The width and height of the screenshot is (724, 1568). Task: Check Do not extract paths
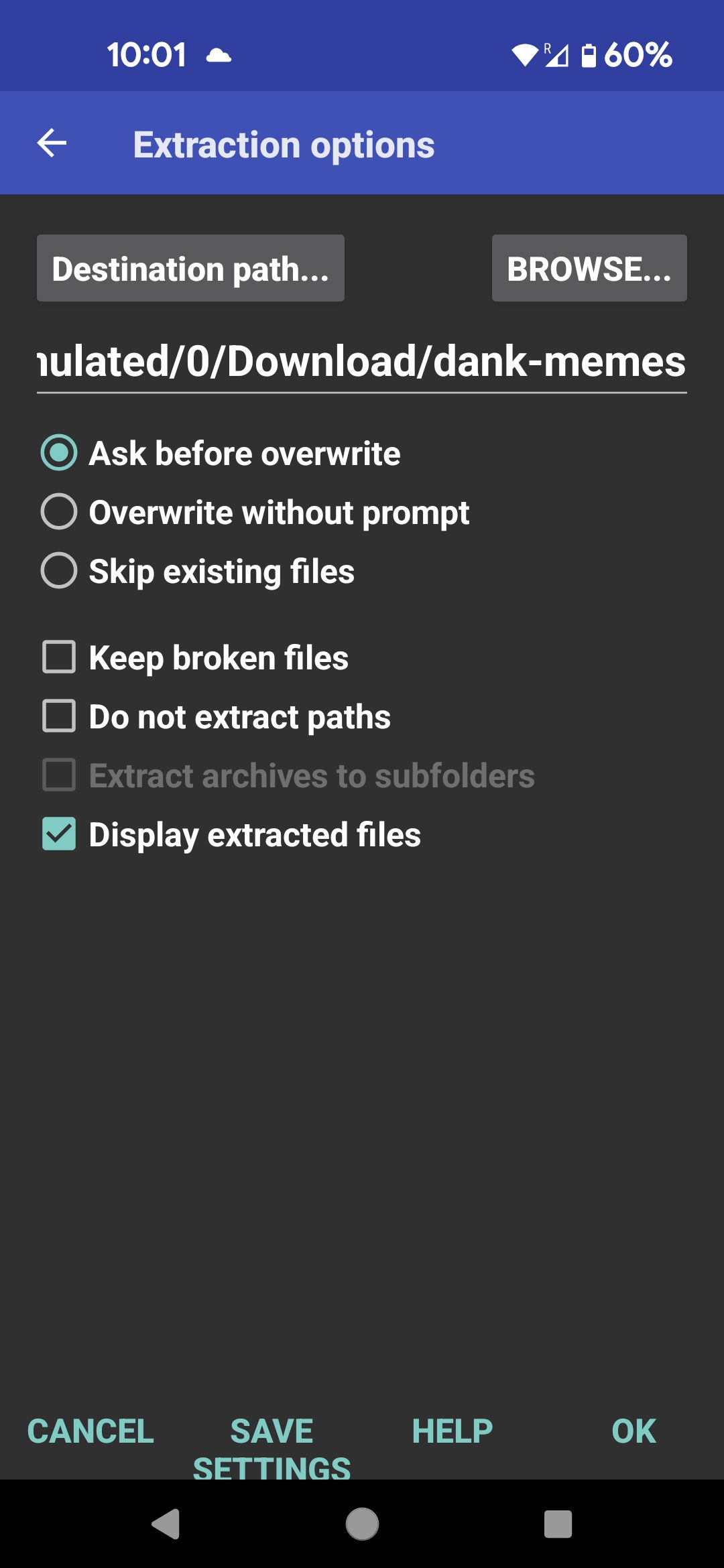coord(240,716)
